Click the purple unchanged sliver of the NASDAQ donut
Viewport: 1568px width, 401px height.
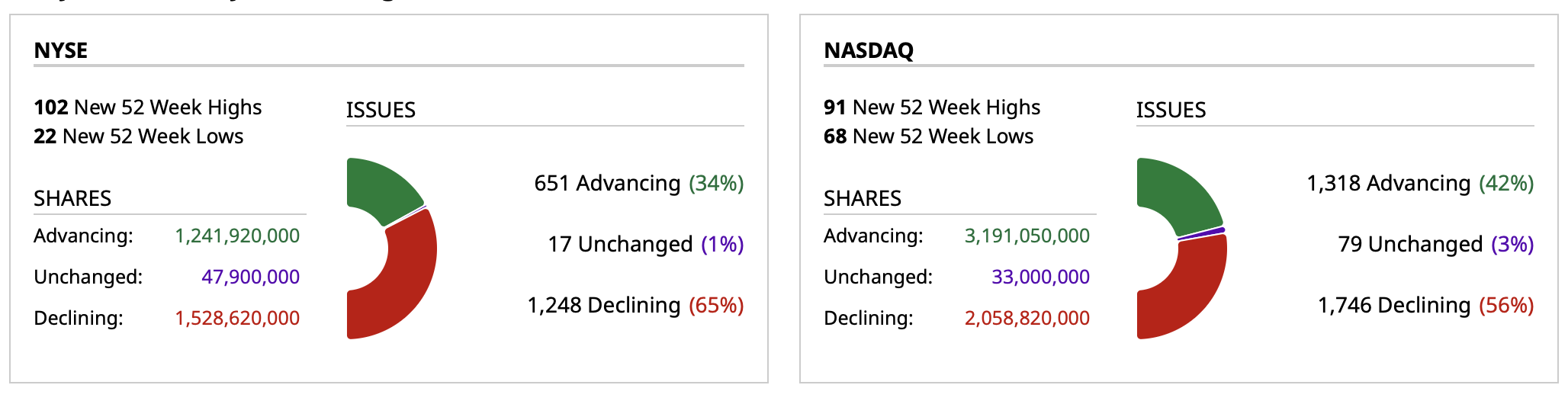(1209, 233)
